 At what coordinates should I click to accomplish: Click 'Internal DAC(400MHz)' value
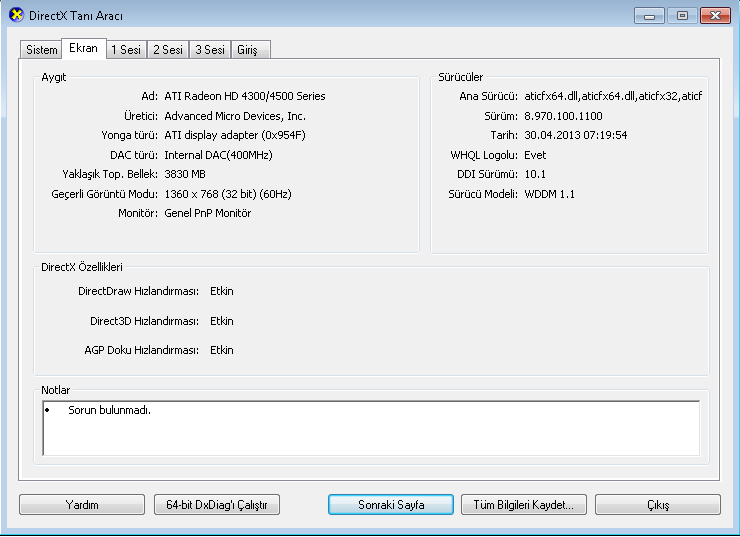[x=218, y=155]
